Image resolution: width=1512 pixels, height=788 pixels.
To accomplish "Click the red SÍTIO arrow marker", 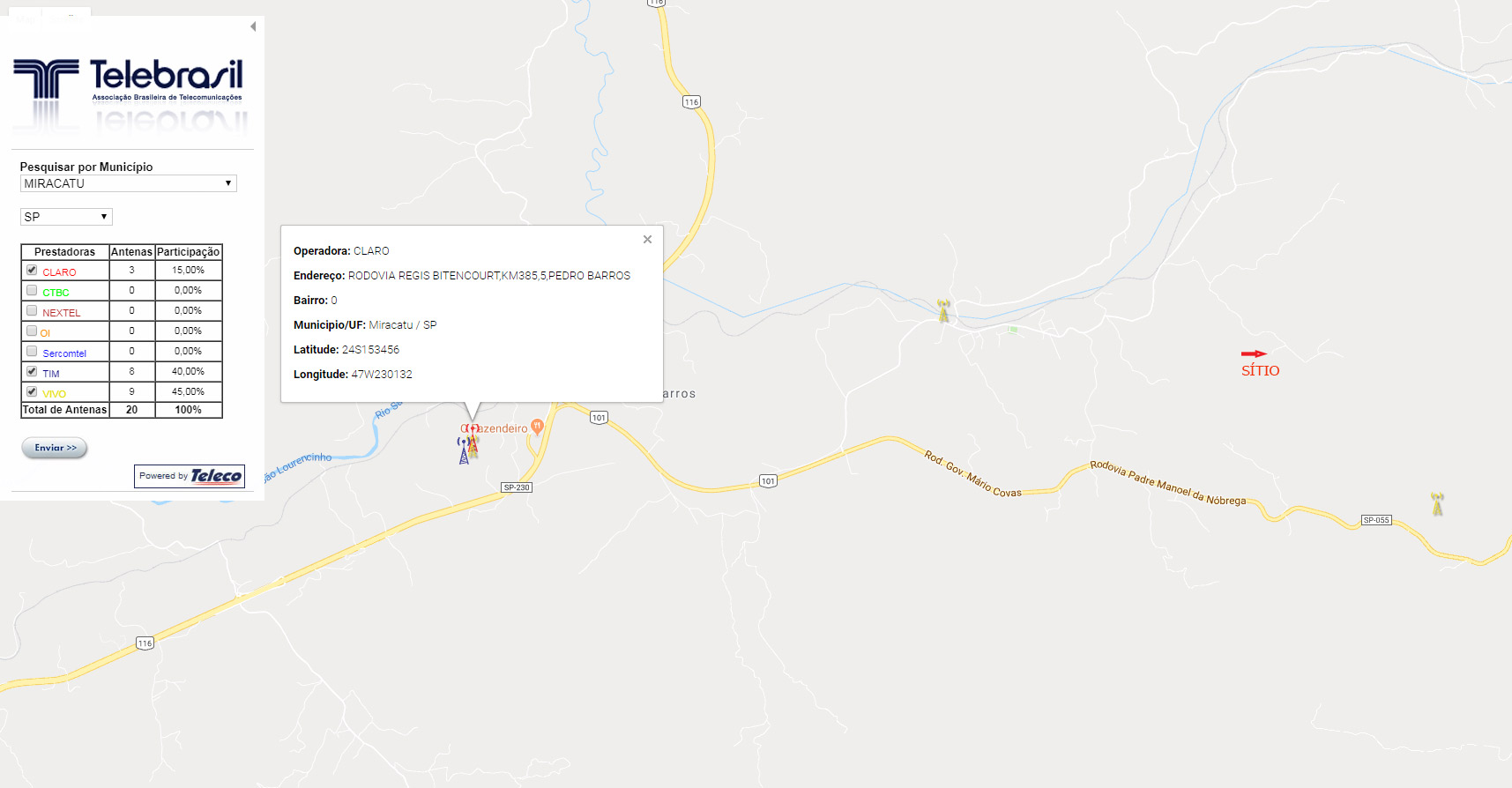I will pyautogui.click(x=1254, y=353).
